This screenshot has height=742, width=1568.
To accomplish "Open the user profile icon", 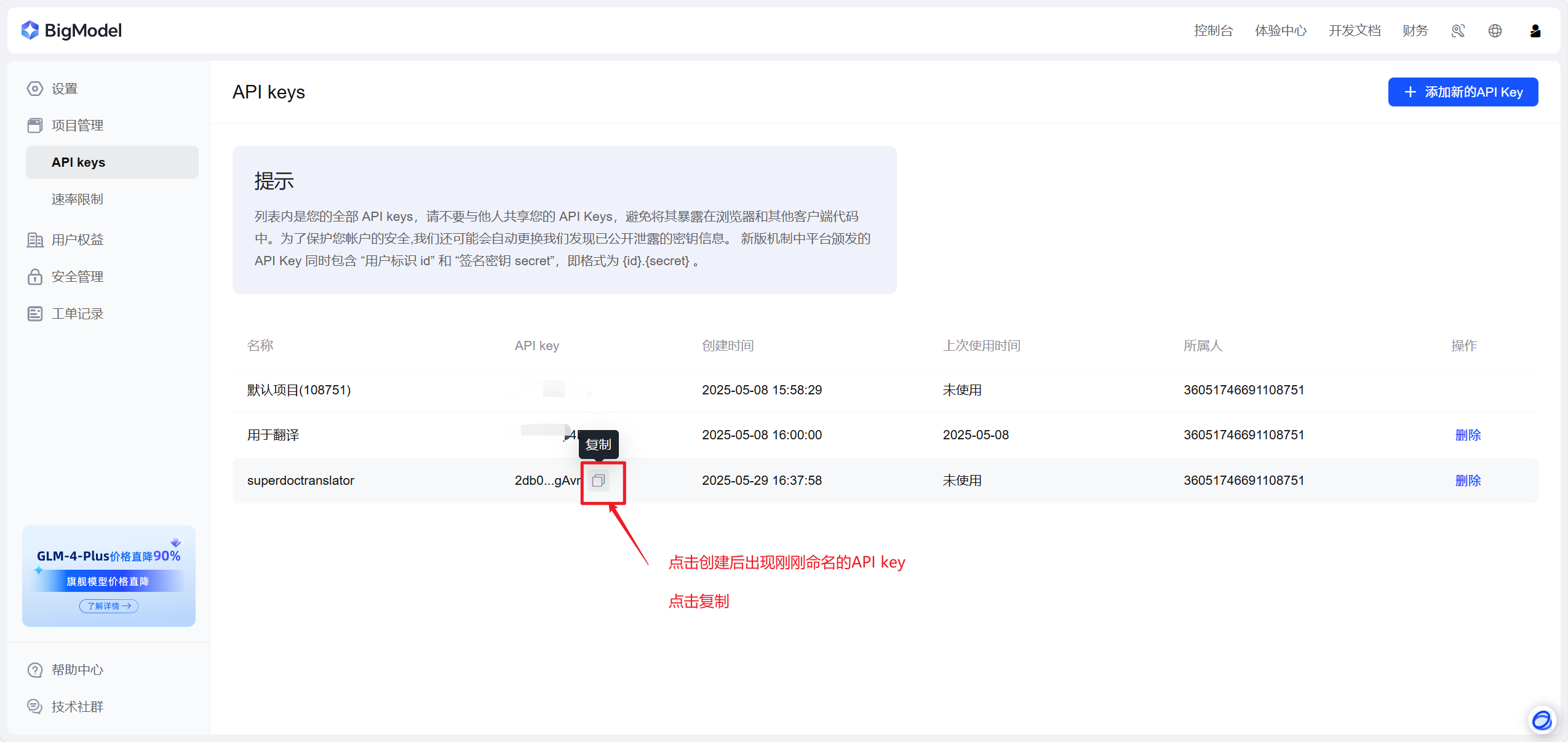I will point(1535,31).
